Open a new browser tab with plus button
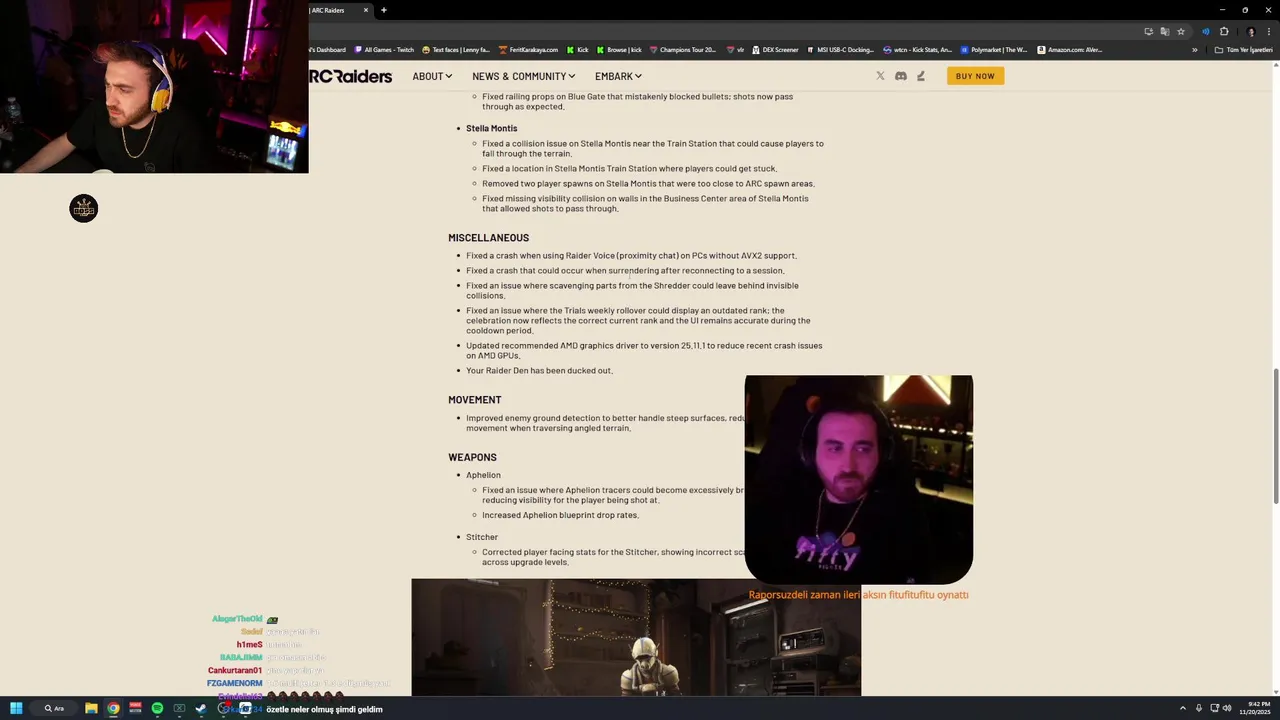This screenshot has height=720, width=1280. 383,10
